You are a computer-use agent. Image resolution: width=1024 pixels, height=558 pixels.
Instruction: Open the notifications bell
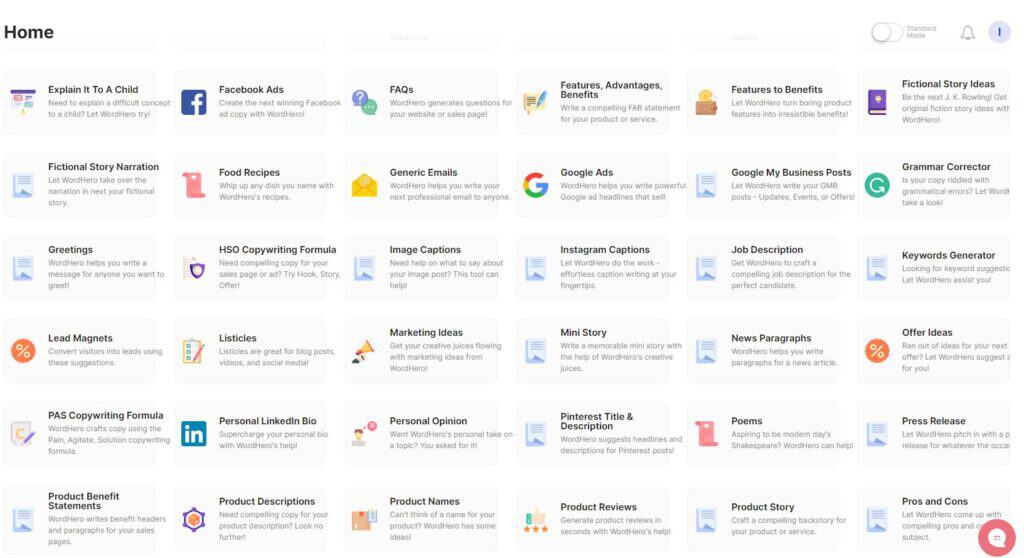click(x=967, y=33)
